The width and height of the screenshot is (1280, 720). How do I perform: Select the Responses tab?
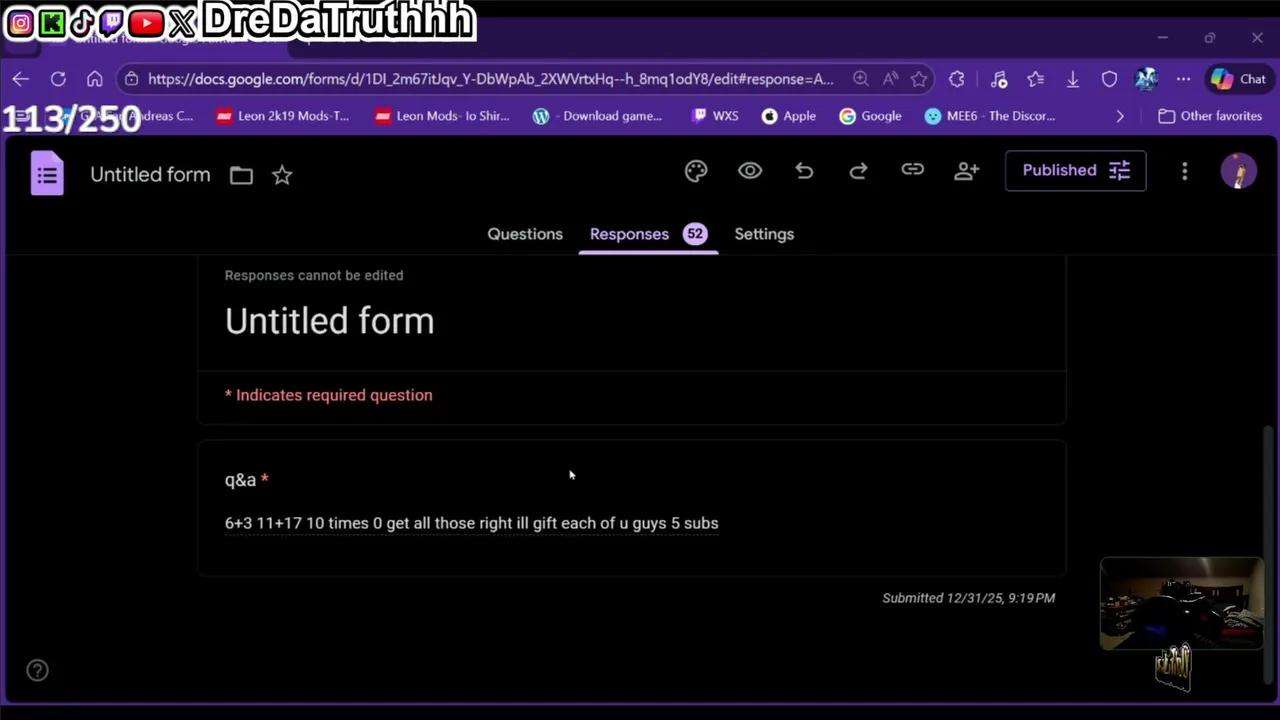pos(648,234)
